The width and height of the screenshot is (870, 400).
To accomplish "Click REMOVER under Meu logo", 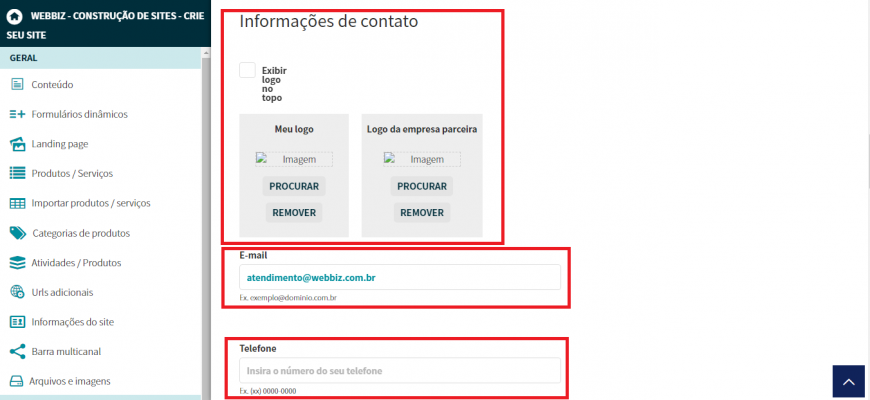I will (x=294, y=212).
